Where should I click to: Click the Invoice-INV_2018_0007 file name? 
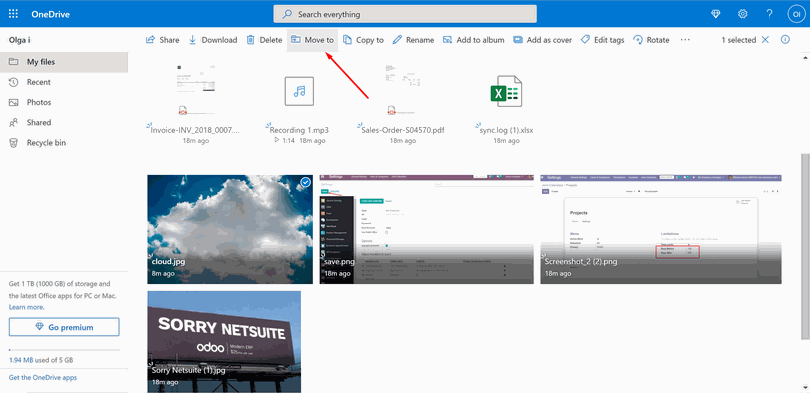coord(195,130)
